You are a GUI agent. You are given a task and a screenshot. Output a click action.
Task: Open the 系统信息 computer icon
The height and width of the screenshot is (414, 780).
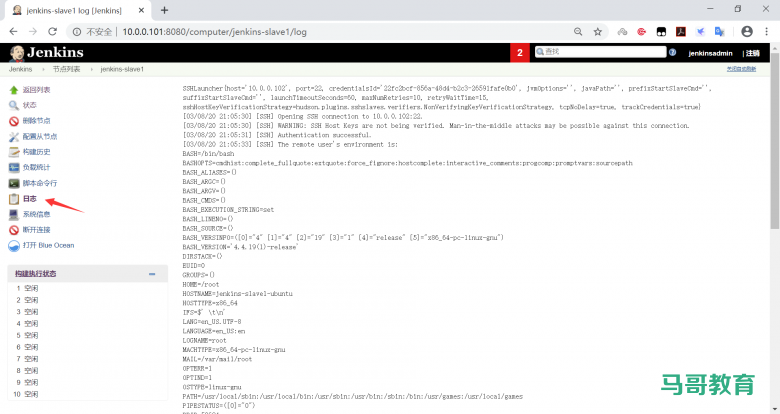coord(14,214)
